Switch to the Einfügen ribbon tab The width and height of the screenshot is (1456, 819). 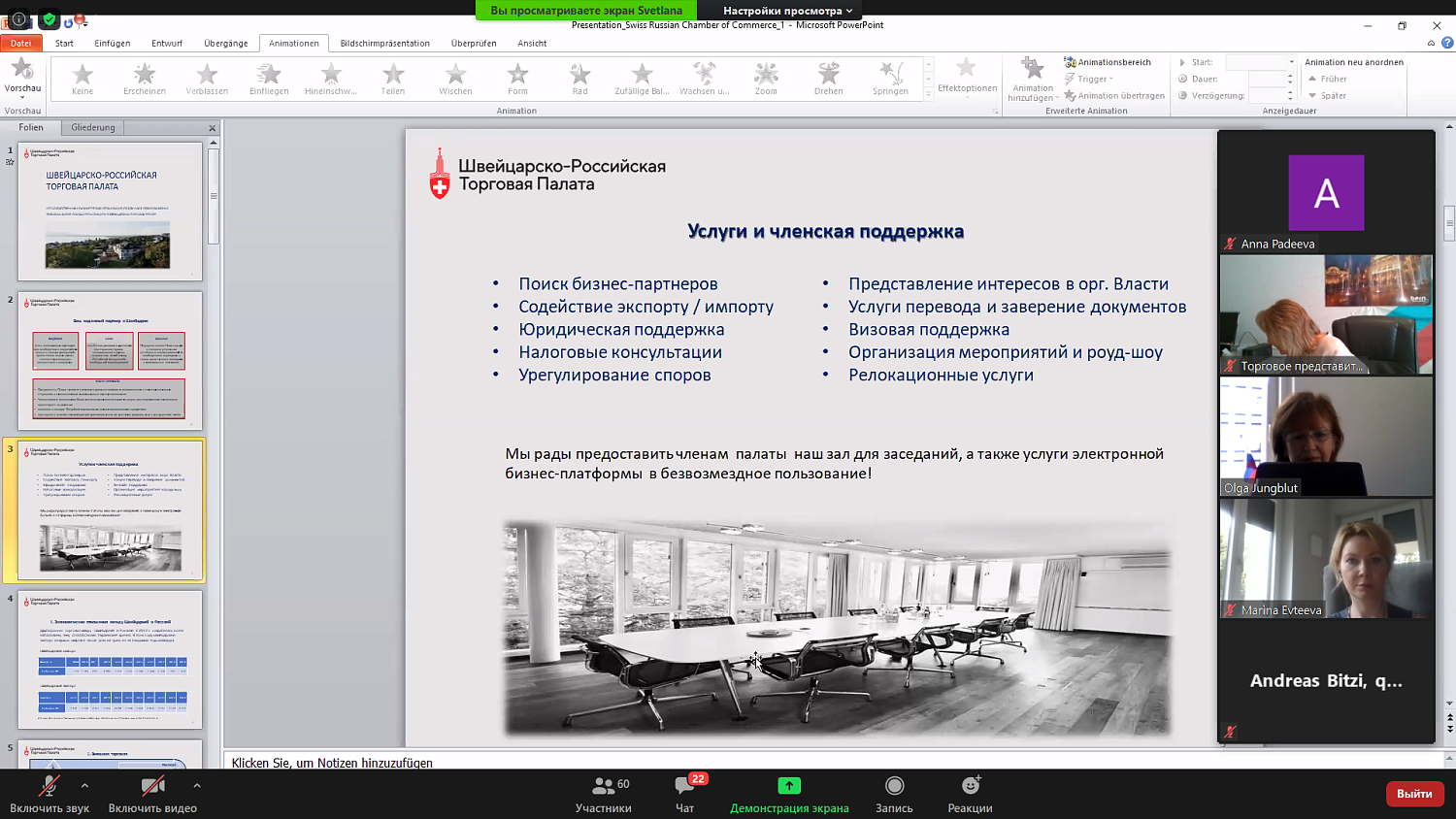[113, 43]
